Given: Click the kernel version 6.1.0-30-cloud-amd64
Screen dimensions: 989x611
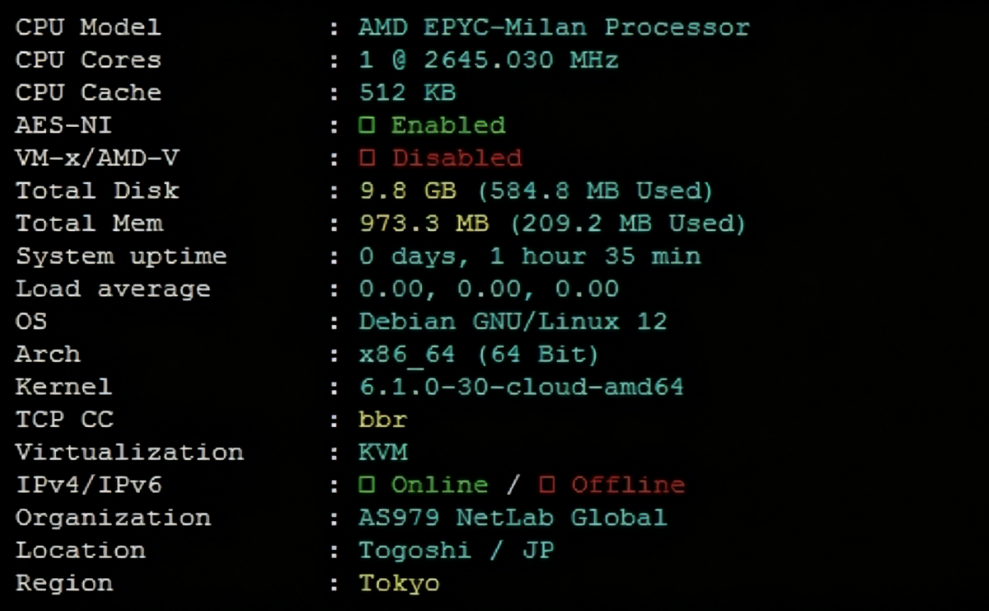Looking at the screenshot, I should pyautogui.click(x=521, y=387).
